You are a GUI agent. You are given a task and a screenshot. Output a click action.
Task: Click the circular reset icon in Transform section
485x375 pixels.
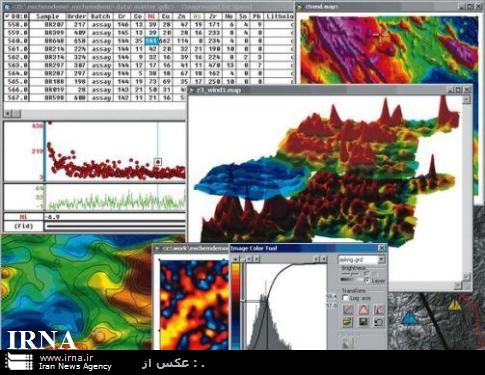click(379, 322)
